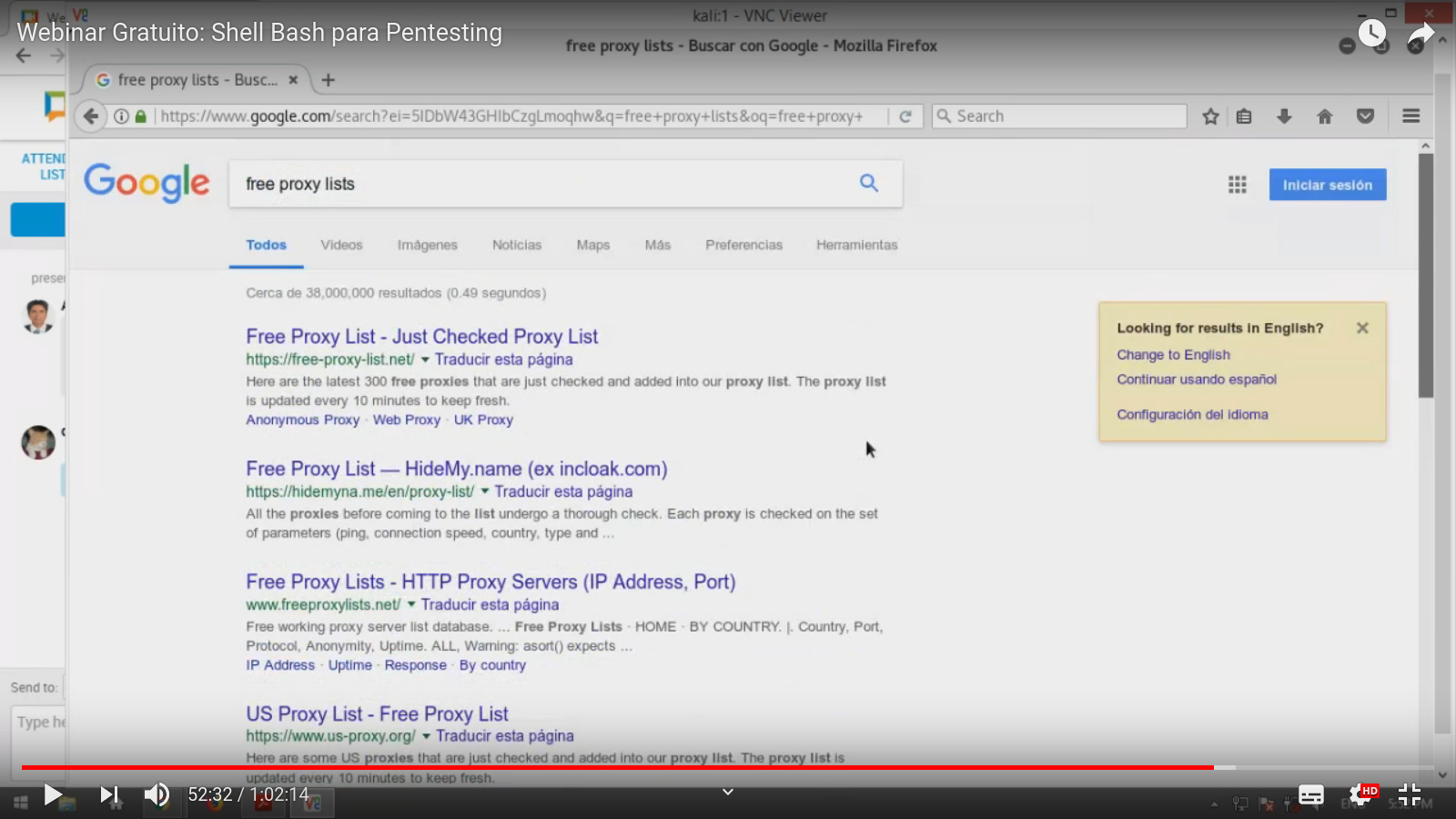The height and width of the screenshot is (819, 1456).
Task: Open the Firefox hamburger menu
Action: tap(1411, 116)
